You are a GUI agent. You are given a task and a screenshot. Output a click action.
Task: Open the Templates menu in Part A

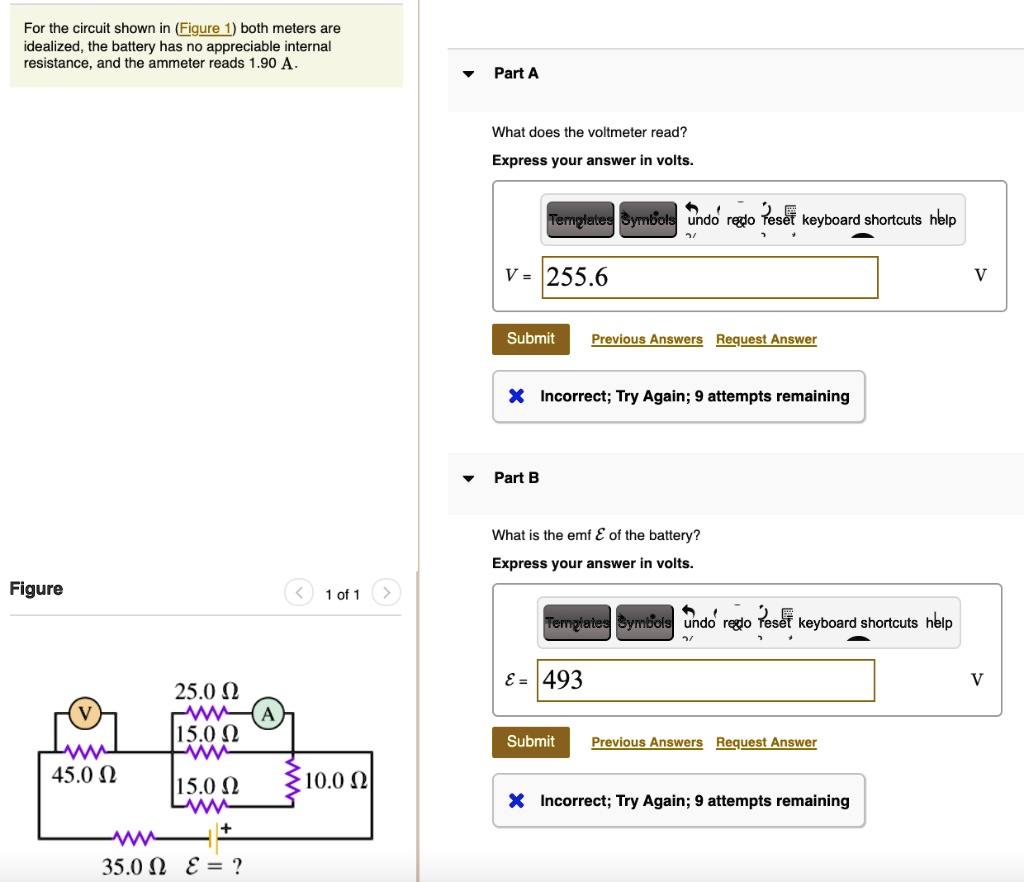pyautogui.click(x=579, y=219)
